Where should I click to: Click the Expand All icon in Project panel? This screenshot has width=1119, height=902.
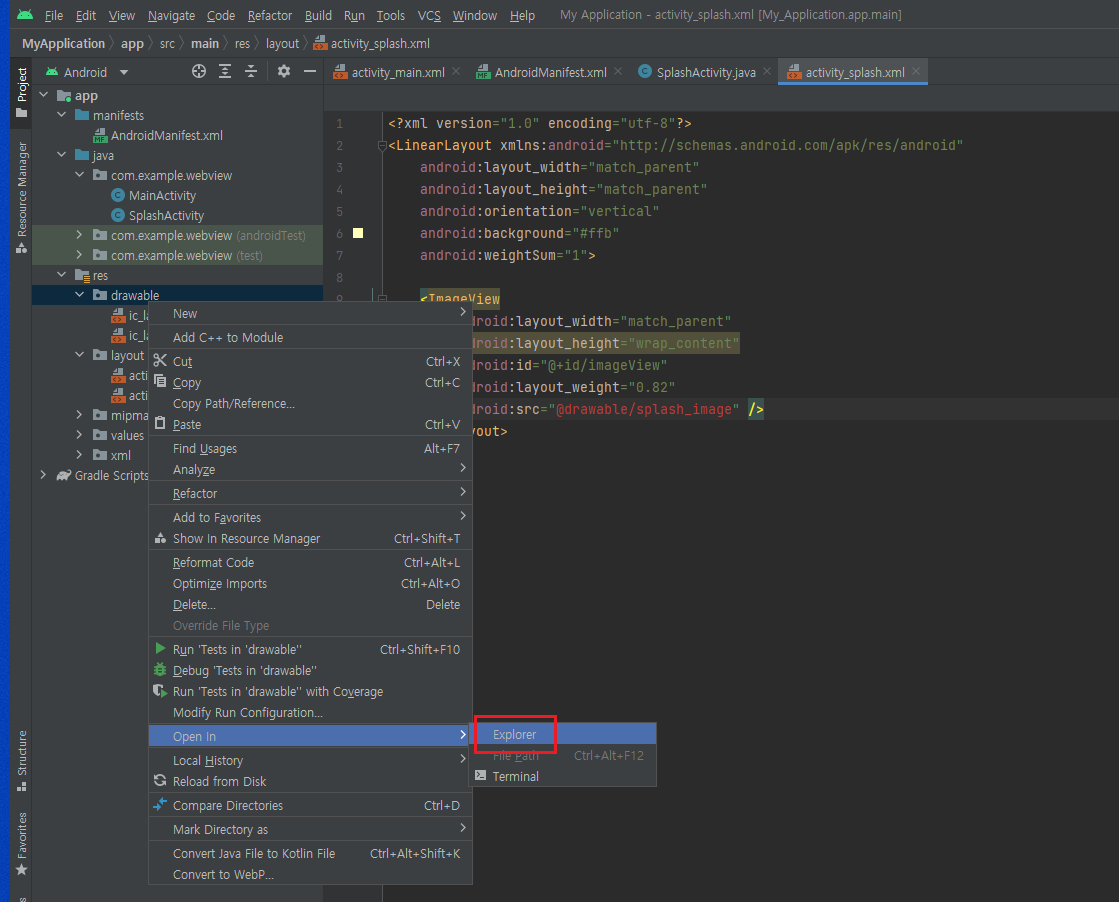(x=225, y=71)
